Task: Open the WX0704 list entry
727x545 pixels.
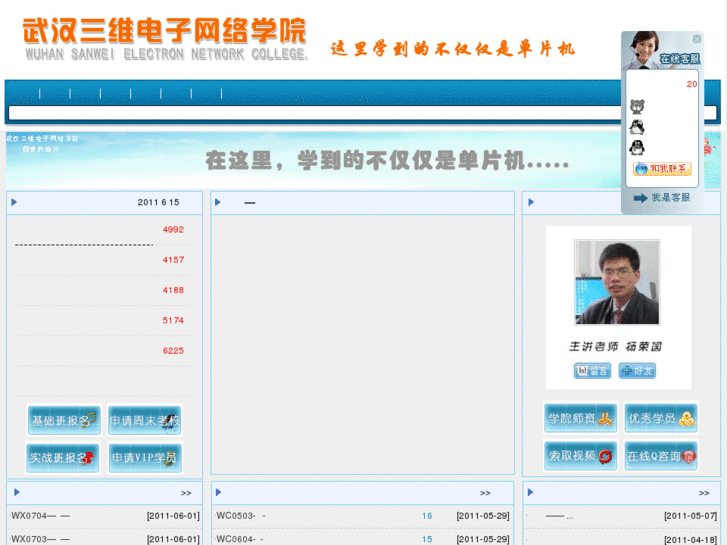Action: [x=40, y=516]
